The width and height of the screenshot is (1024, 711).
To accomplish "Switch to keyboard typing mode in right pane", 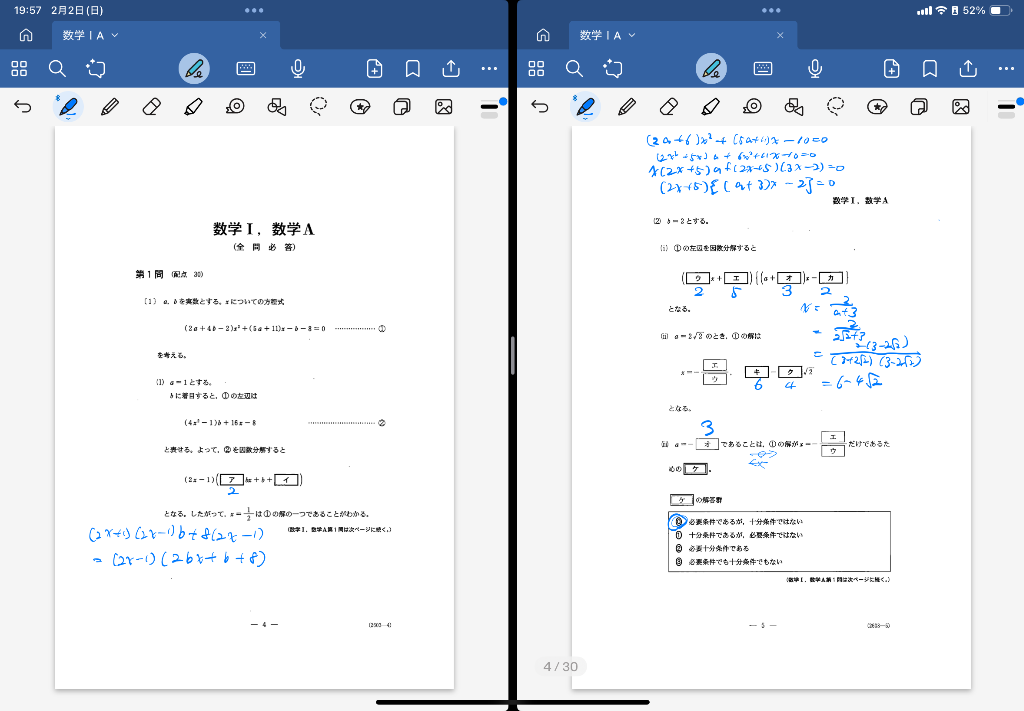I will (763, 69).
